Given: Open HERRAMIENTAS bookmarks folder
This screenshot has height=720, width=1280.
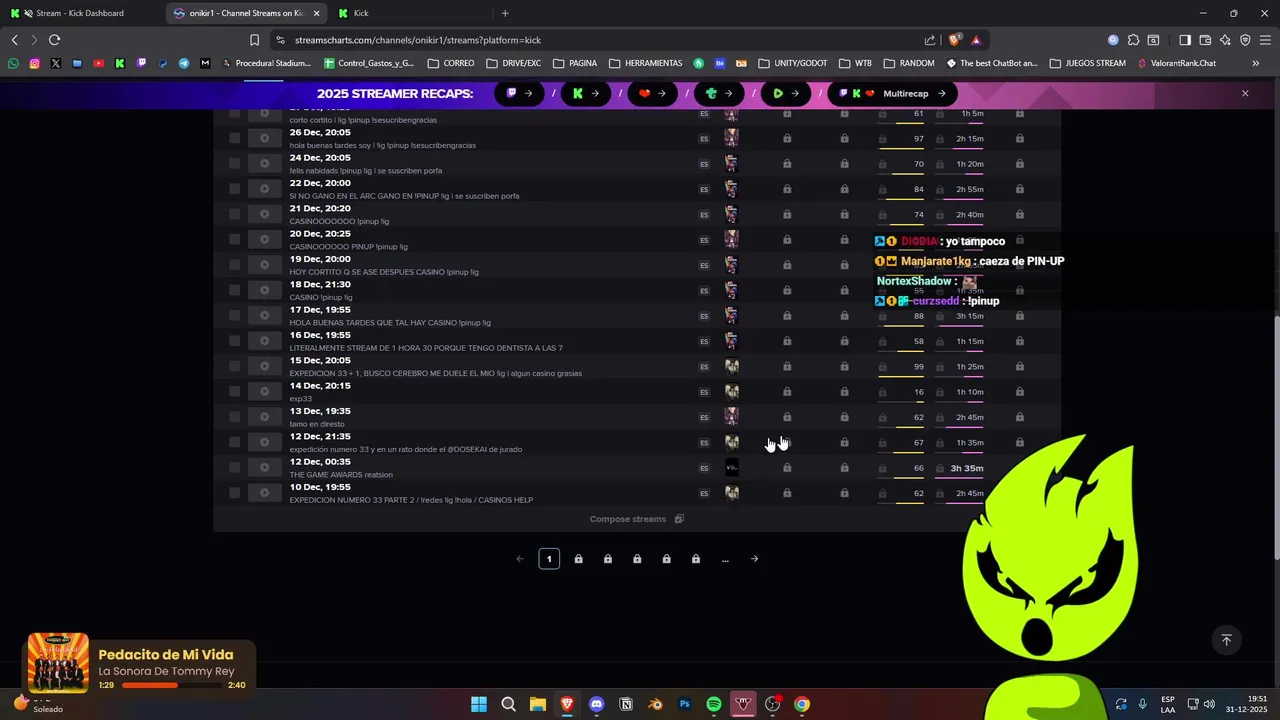Looking at the screenshot, I should click(645, 63).
